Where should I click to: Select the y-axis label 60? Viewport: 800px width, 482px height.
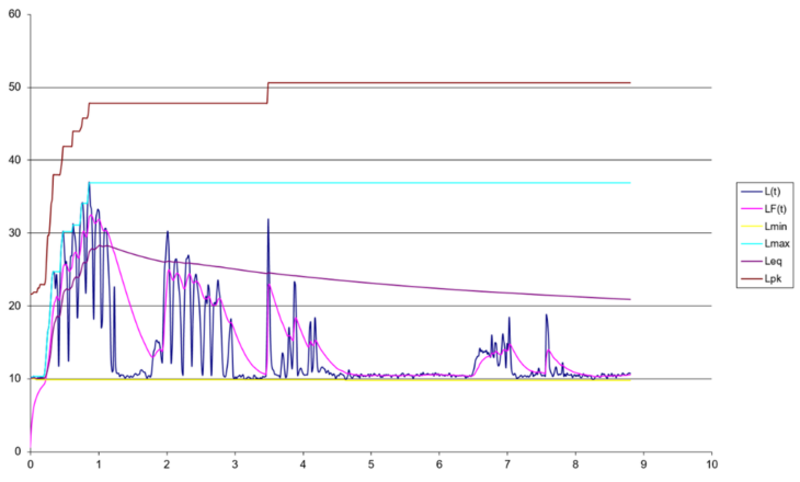tap(15, 15)
